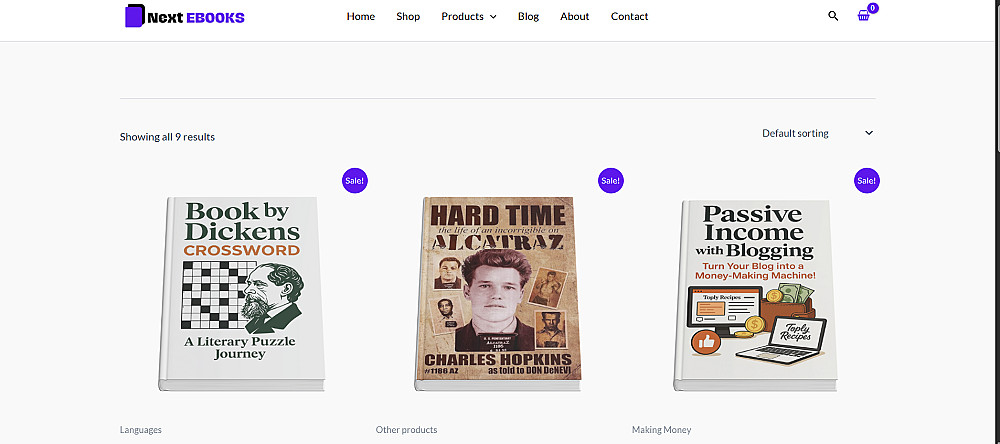The height and width of the screenshot is (444, 1000).
Task: Click Sale badge on Passive Income book
Action: [x=867, y=181]
